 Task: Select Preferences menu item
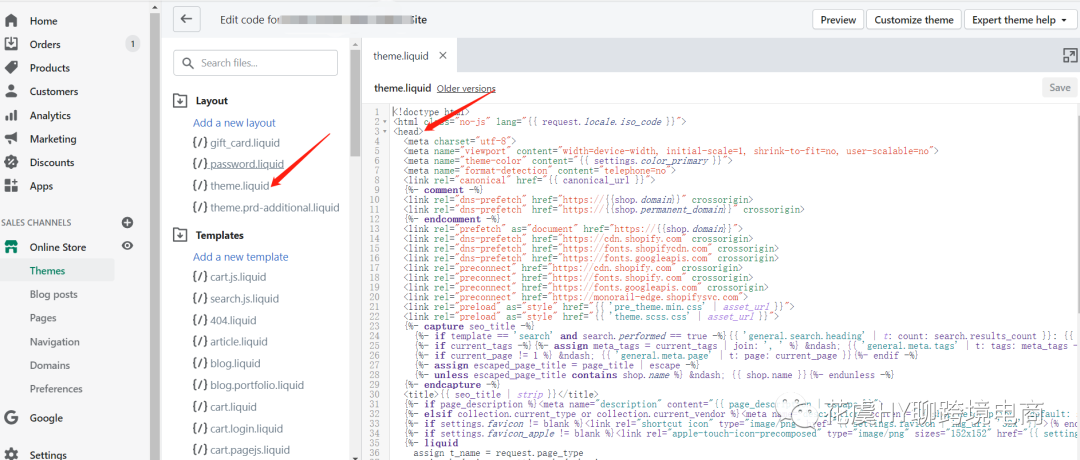(x=56, y=388)
